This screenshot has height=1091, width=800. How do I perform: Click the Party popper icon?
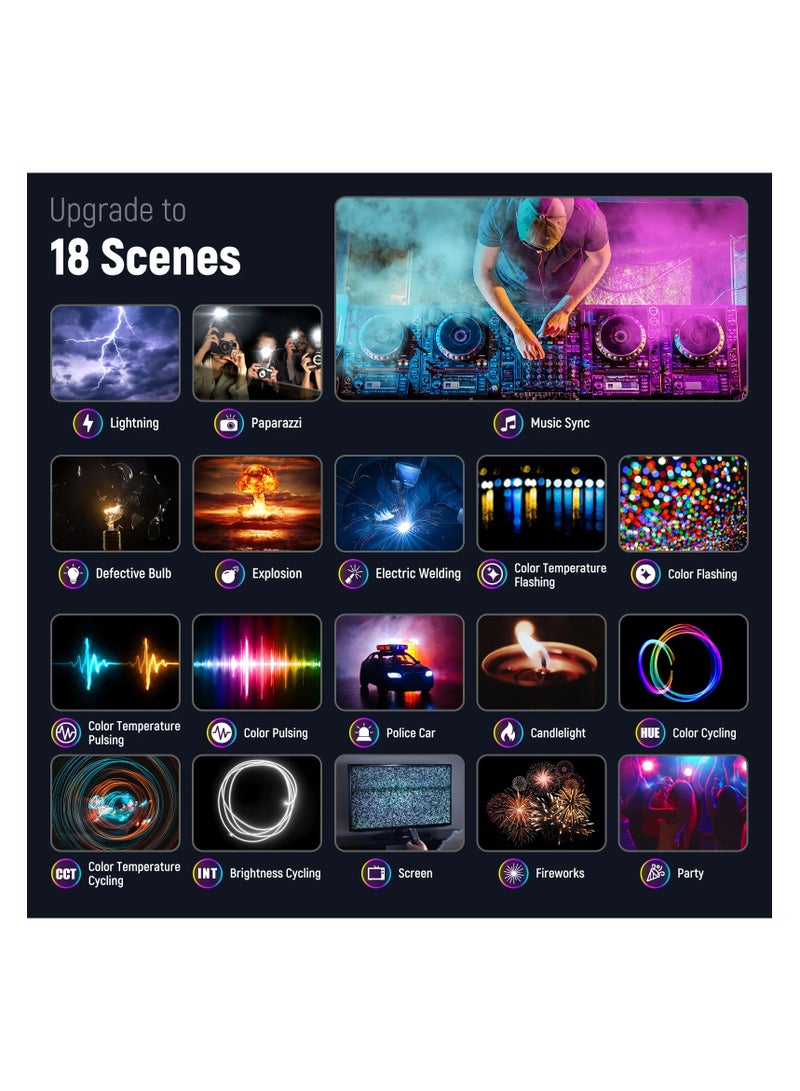(655, 873)
